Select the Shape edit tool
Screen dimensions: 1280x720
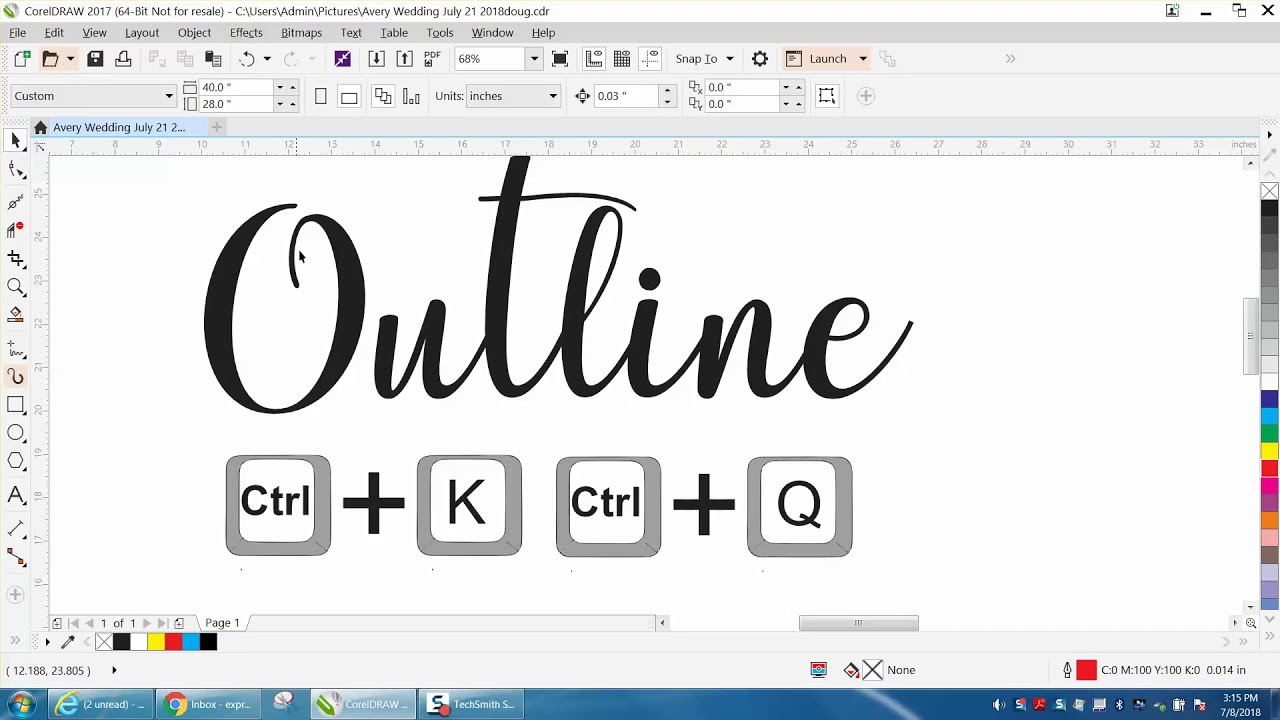15,171
